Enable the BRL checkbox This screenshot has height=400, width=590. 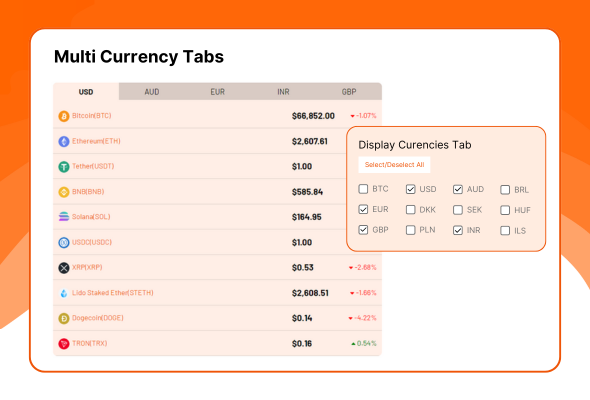click(x=505, y=190)
